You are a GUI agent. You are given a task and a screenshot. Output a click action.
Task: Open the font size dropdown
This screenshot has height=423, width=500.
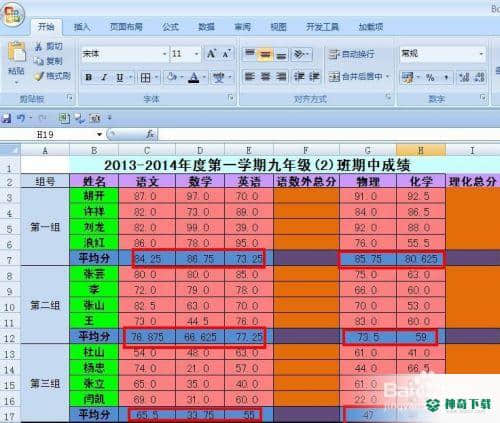pyautogui.click(x=196, y=54)
